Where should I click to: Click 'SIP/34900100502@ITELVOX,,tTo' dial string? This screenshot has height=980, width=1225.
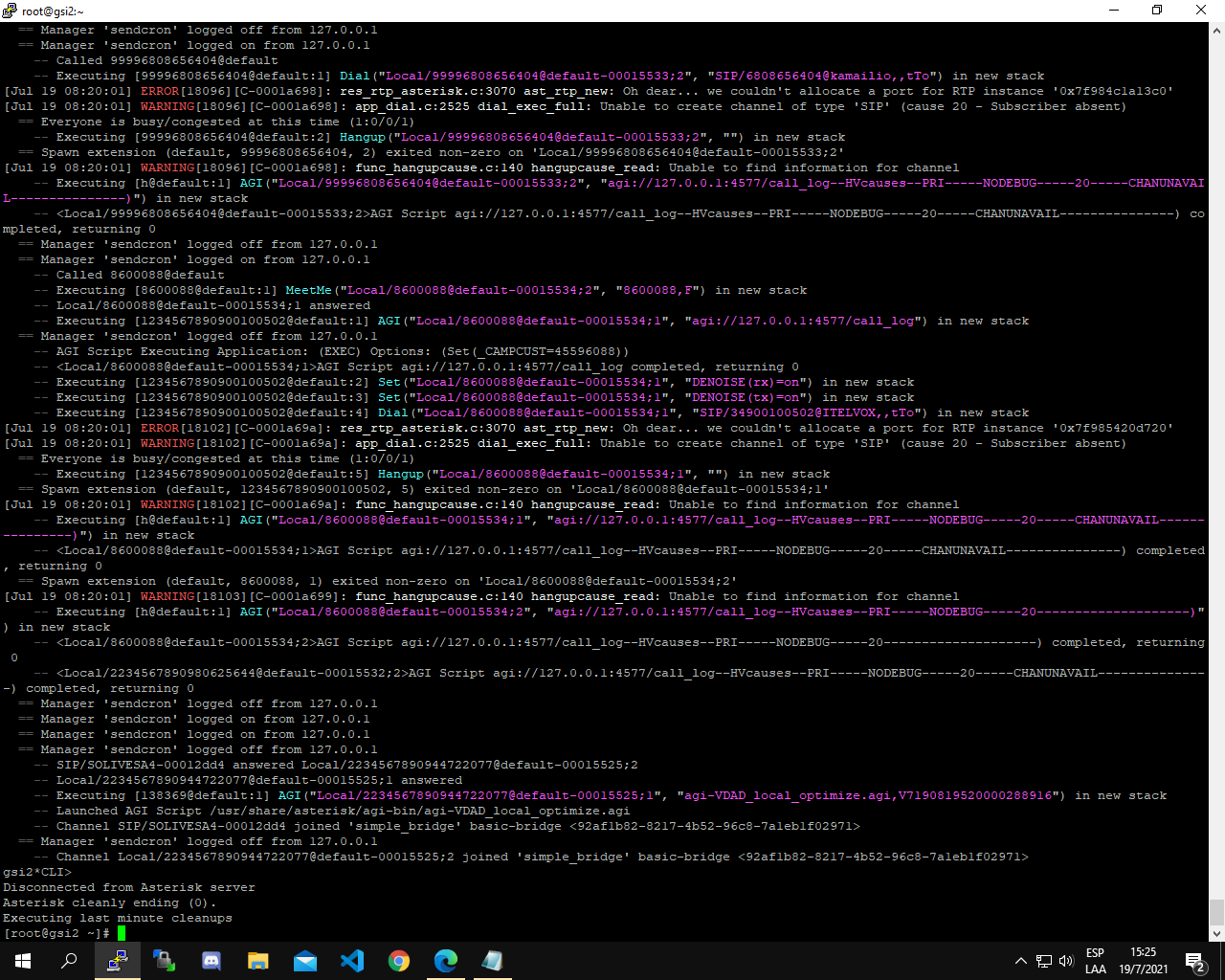tap(807, 412)
